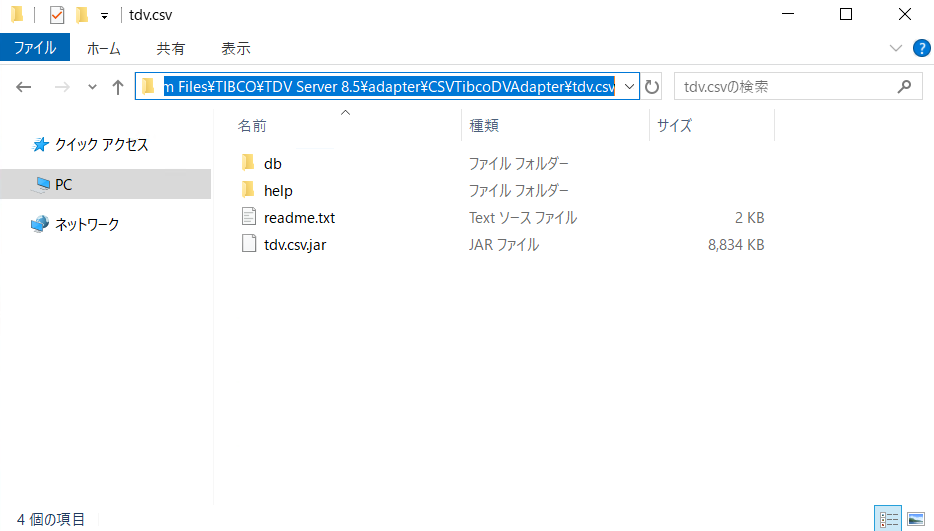934x531 pixels.
Task: Click the help folder icon
Action: pos(248,190)
